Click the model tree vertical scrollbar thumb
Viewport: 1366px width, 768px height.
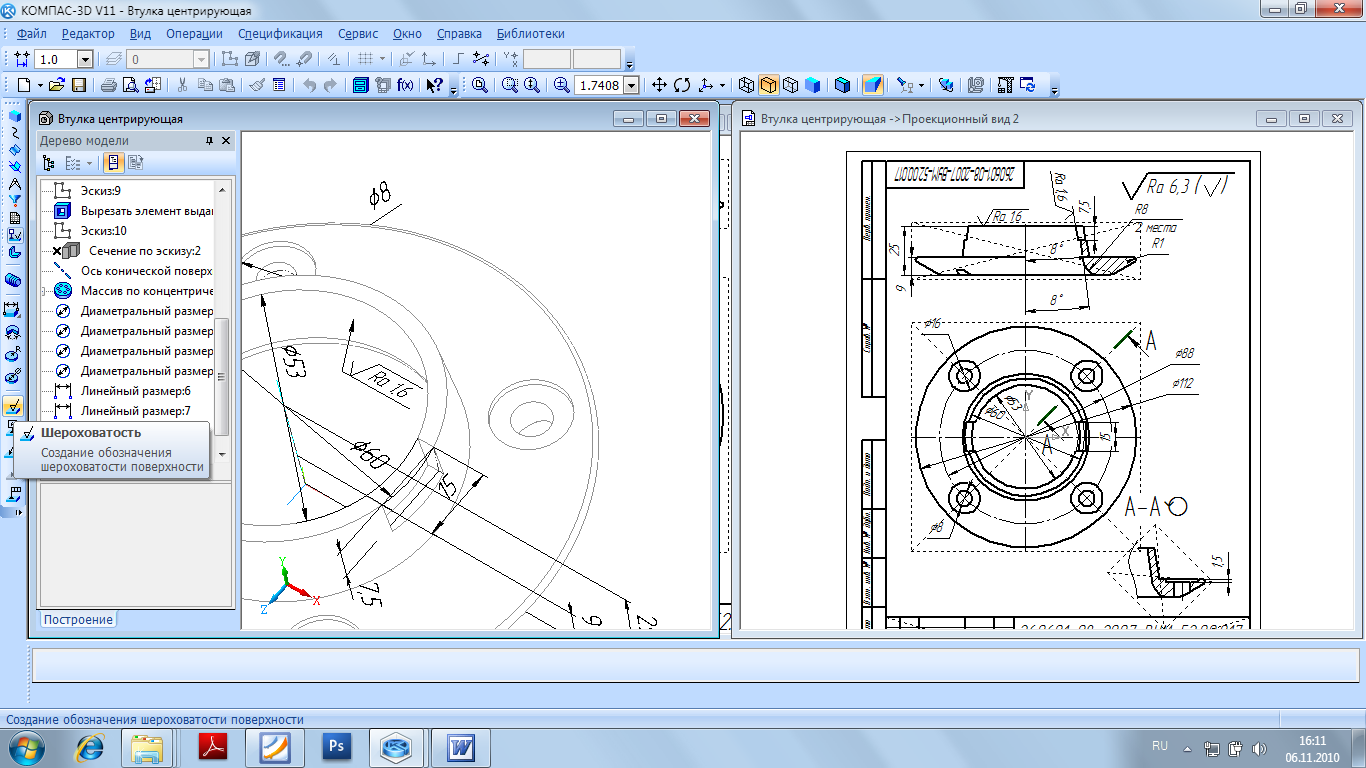(221, 376)
